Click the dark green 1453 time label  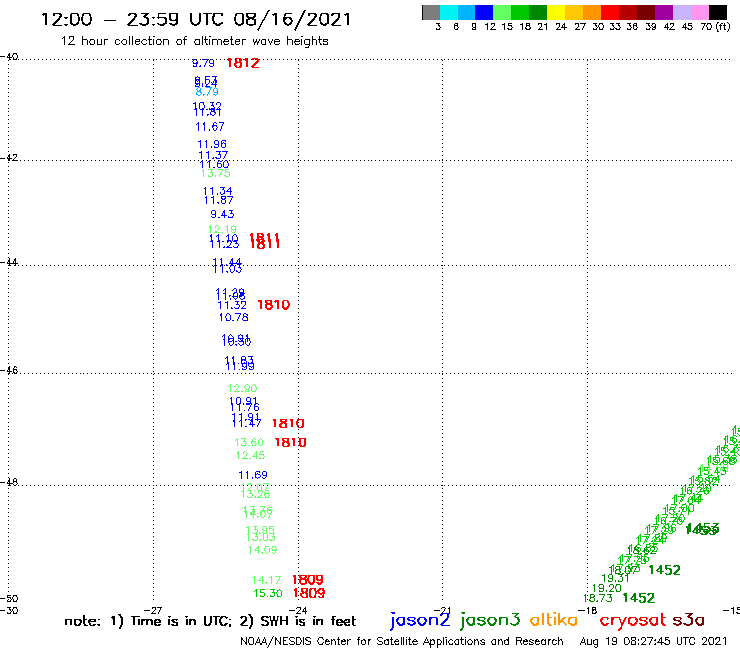click(702, 529)
